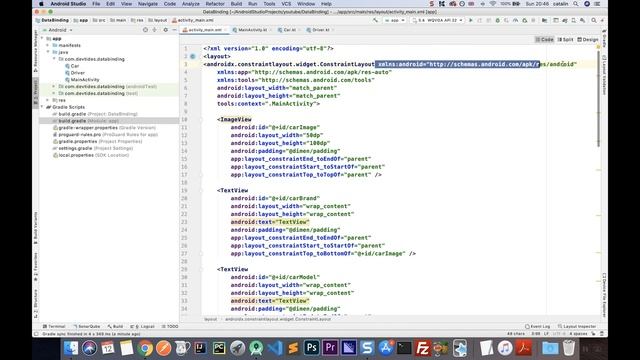Switch editor to Split view mode

pos(566,40)
